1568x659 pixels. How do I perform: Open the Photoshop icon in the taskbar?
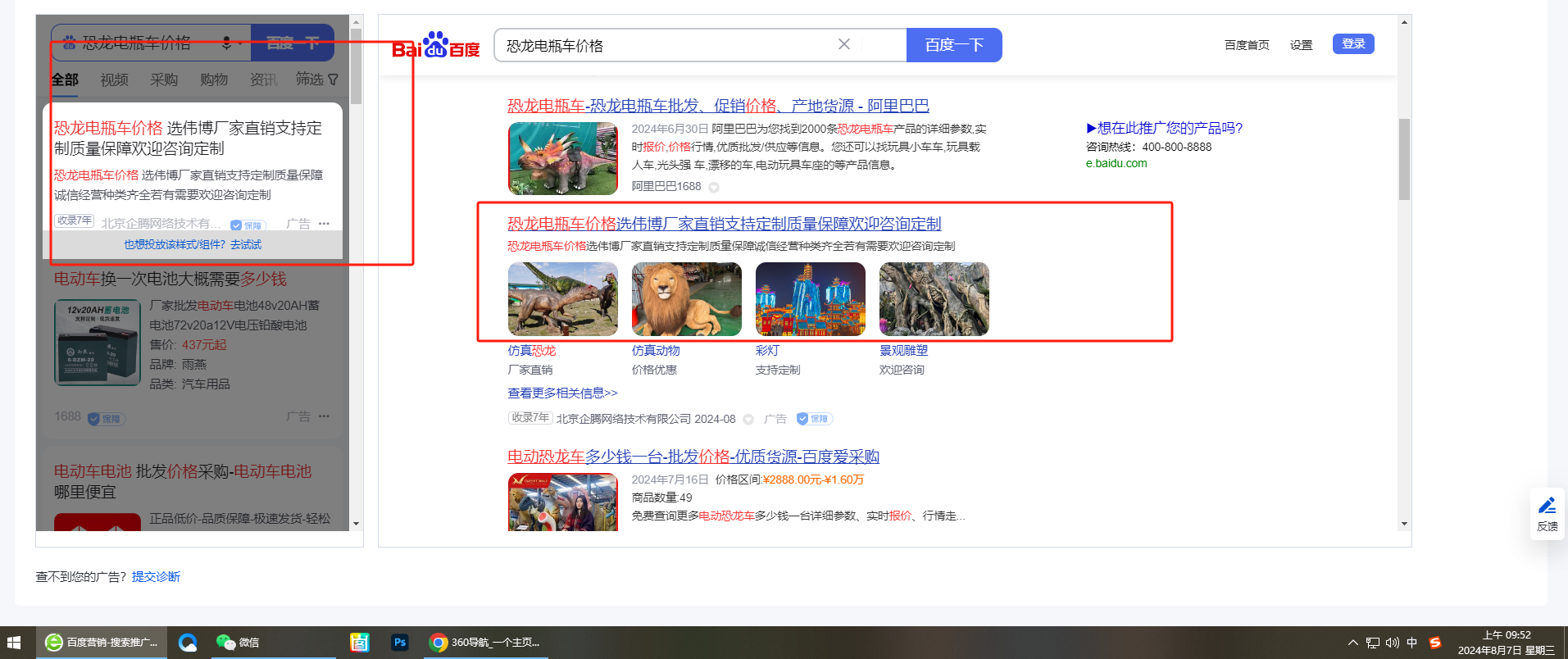point(399,643)
